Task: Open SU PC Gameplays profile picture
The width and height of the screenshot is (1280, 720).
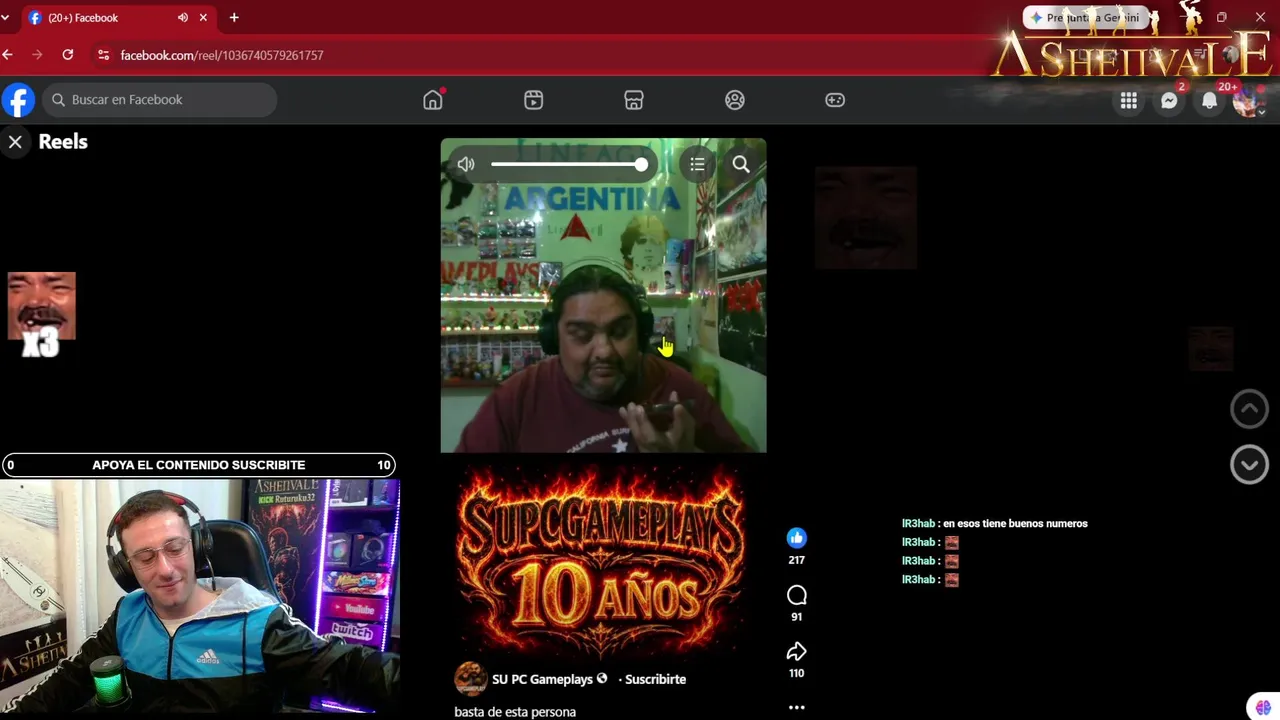Action: coord(470,679)
